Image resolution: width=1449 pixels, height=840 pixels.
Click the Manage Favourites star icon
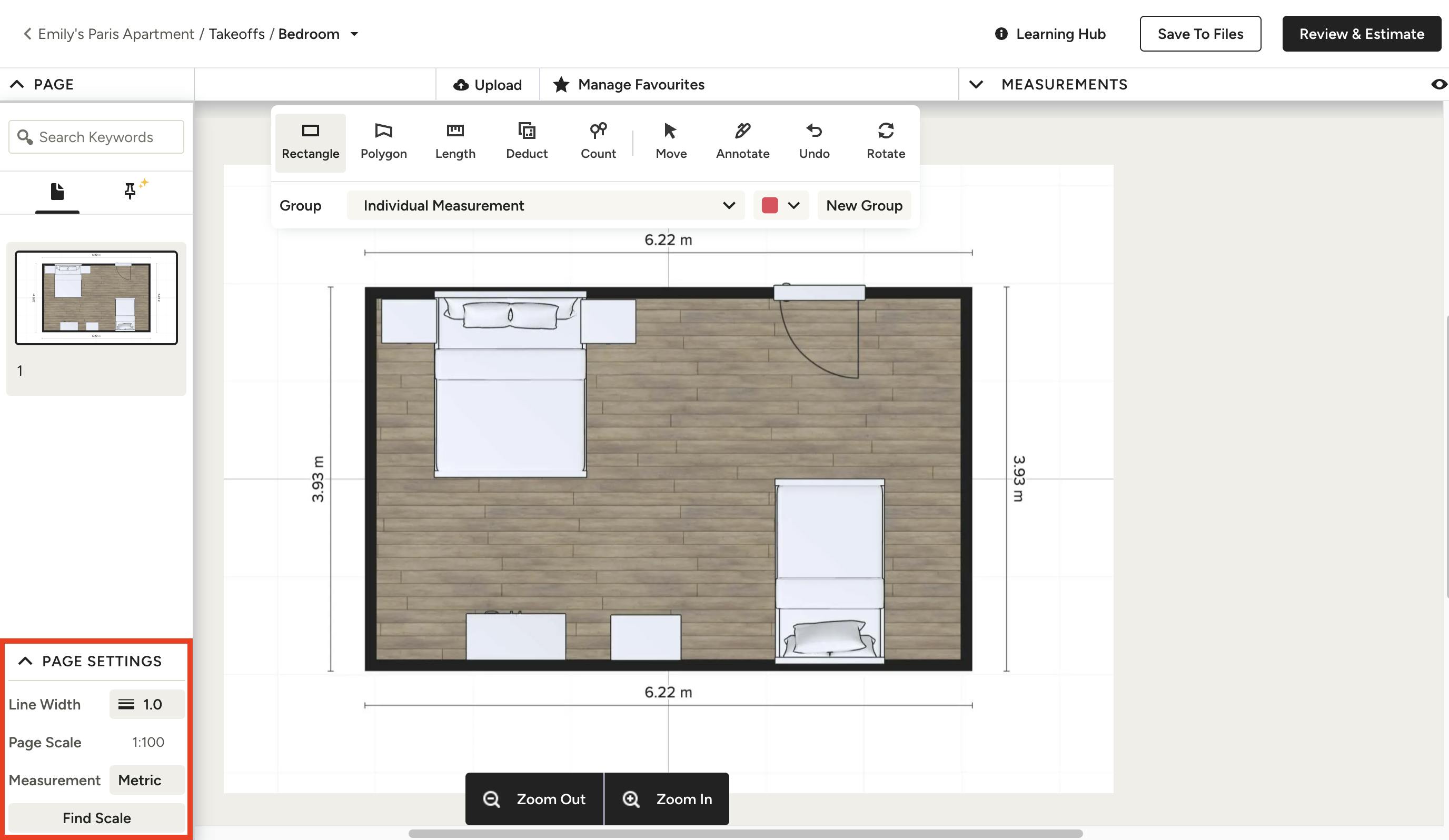(561, 85)
